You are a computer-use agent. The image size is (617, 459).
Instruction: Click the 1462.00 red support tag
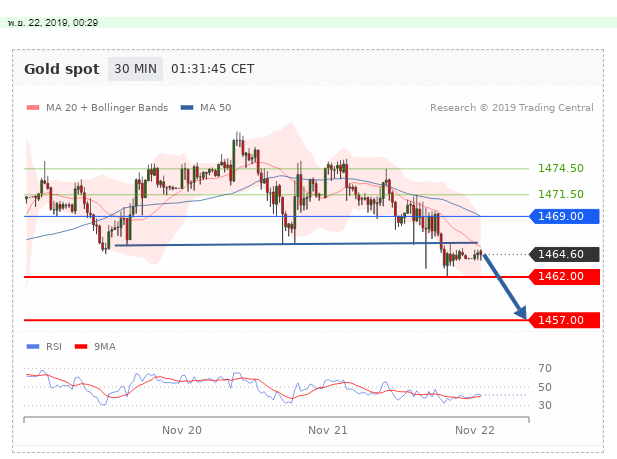(564, 277)
